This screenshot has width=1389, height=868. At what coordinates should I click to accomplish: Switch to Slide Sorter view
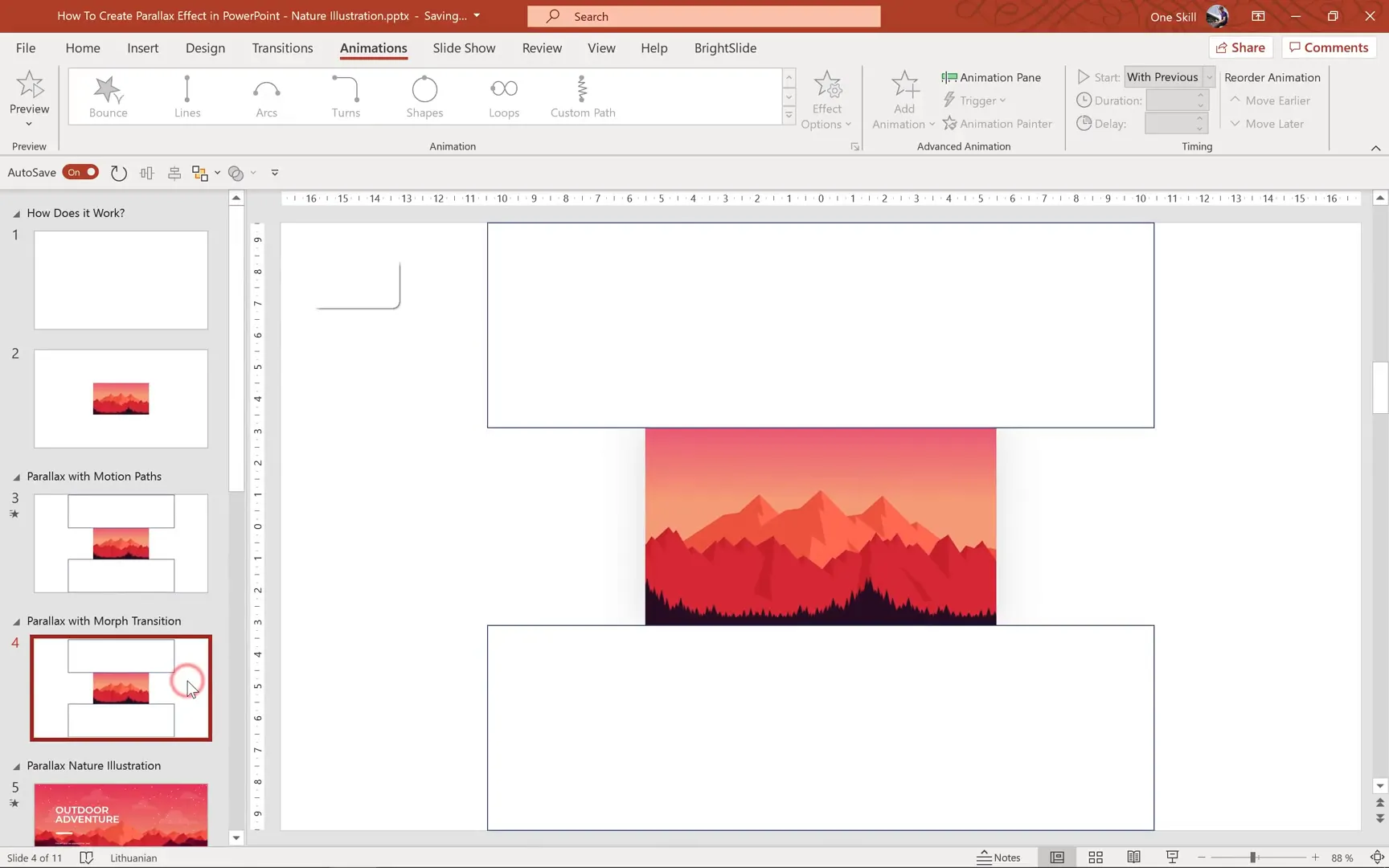pyautogui.click(x=1095, y=857)
